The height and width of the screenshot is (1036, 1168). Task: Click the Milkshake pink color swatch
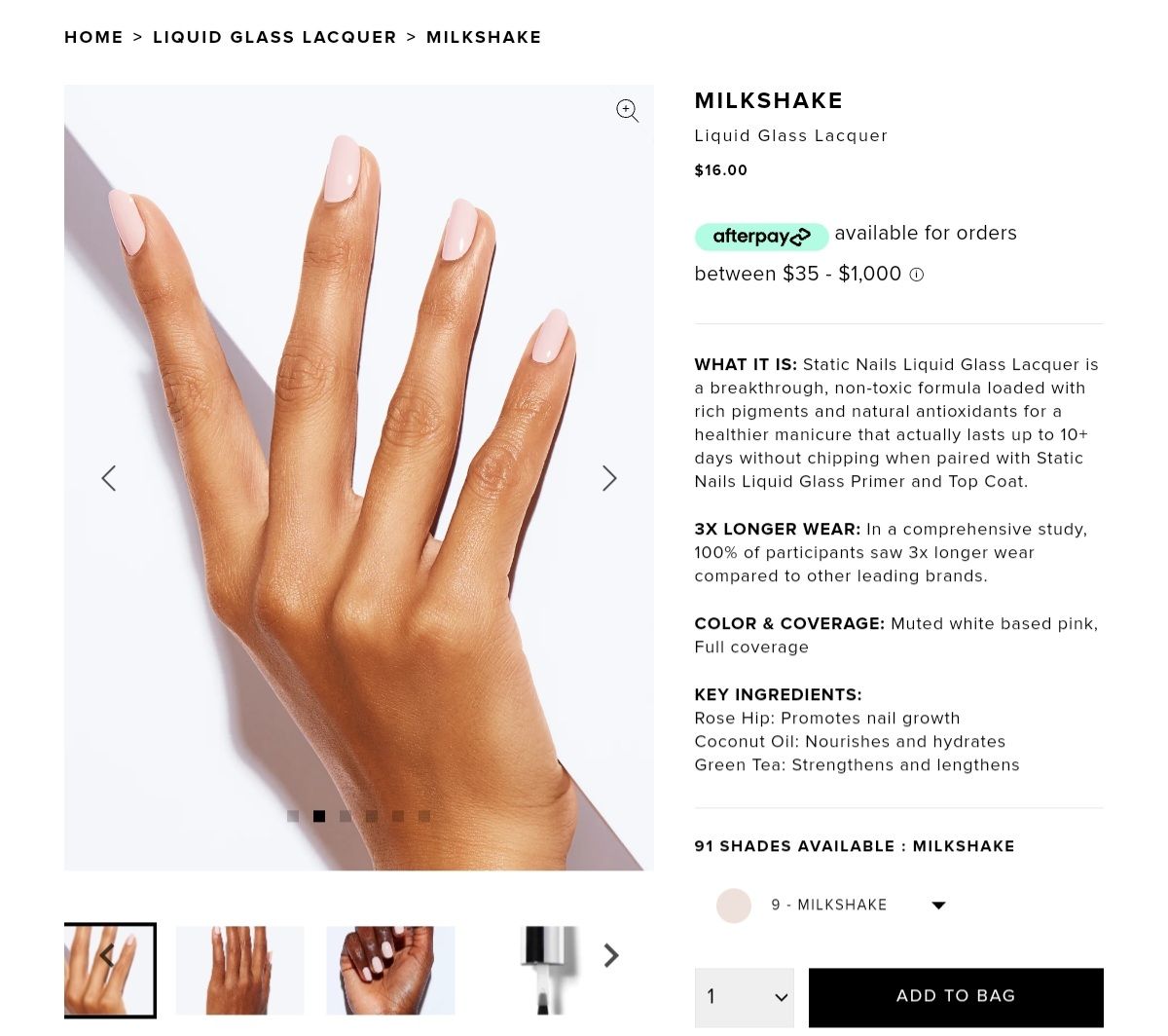tap(734, 906)
